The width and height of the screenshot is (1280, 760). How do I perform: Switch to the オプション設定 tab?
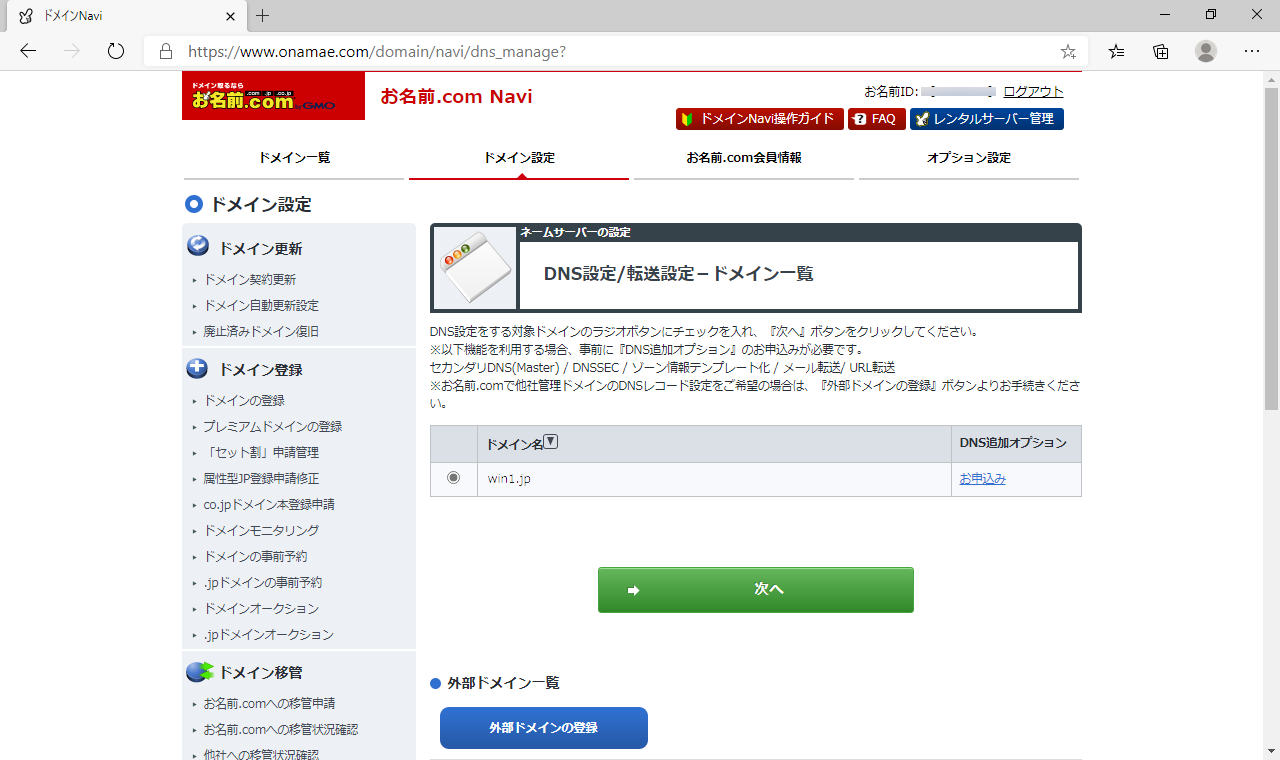click(x=969, y=158)
